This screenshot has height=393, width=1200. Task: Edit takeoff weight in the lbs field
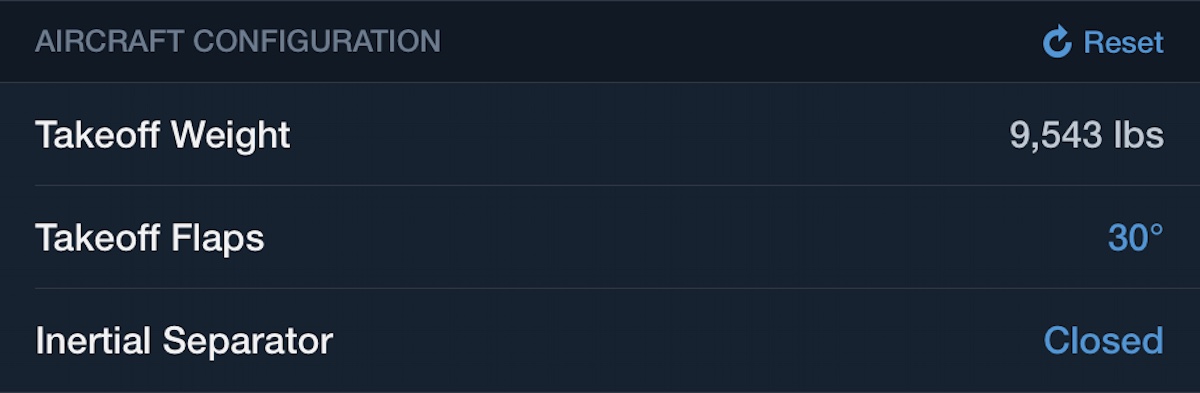1087,135
